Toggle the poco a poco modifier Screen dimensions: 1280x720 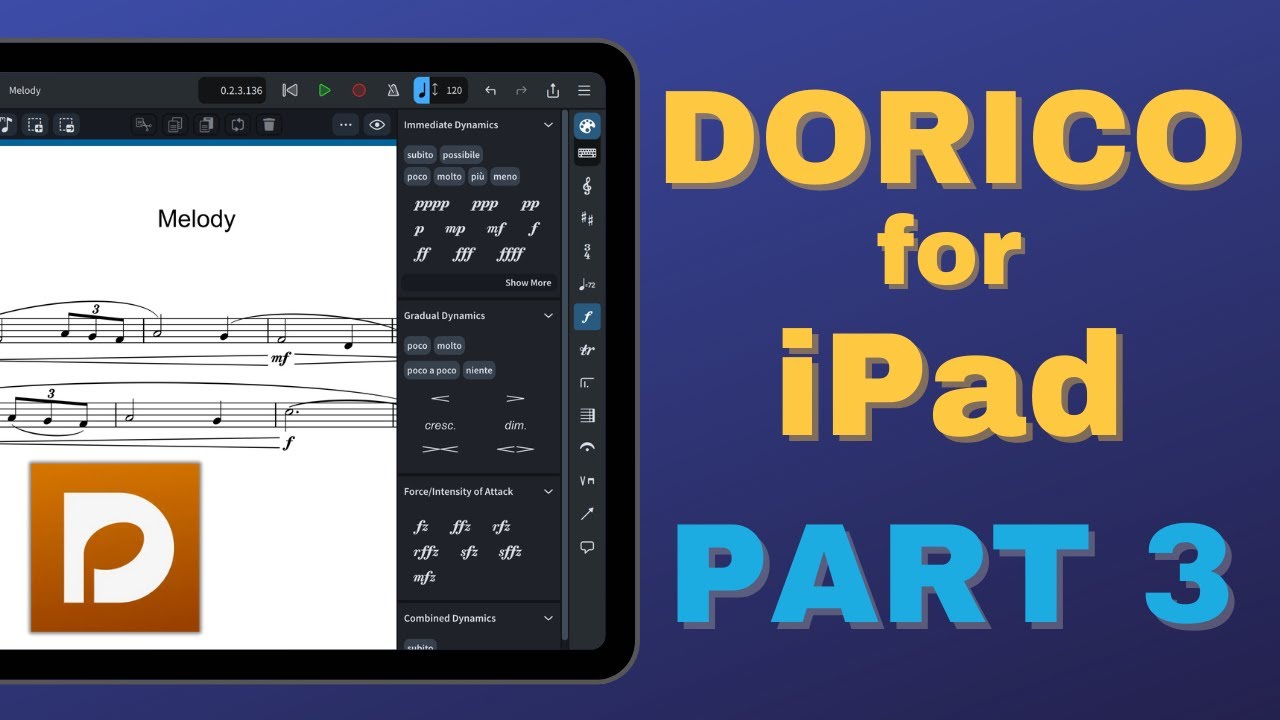[432, 370]
